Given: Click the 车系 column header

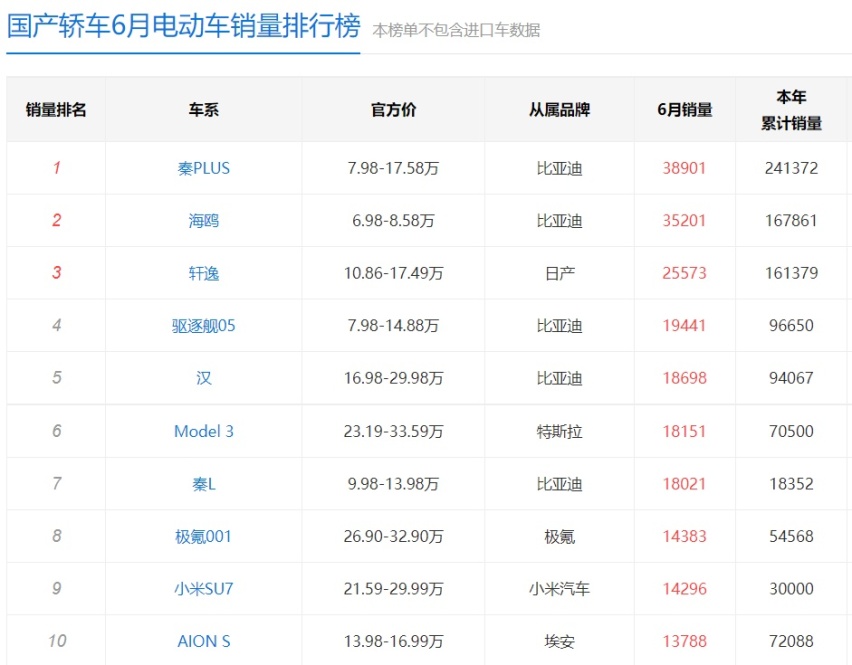Looking at the screenshot, I should (x=204, y=110).
